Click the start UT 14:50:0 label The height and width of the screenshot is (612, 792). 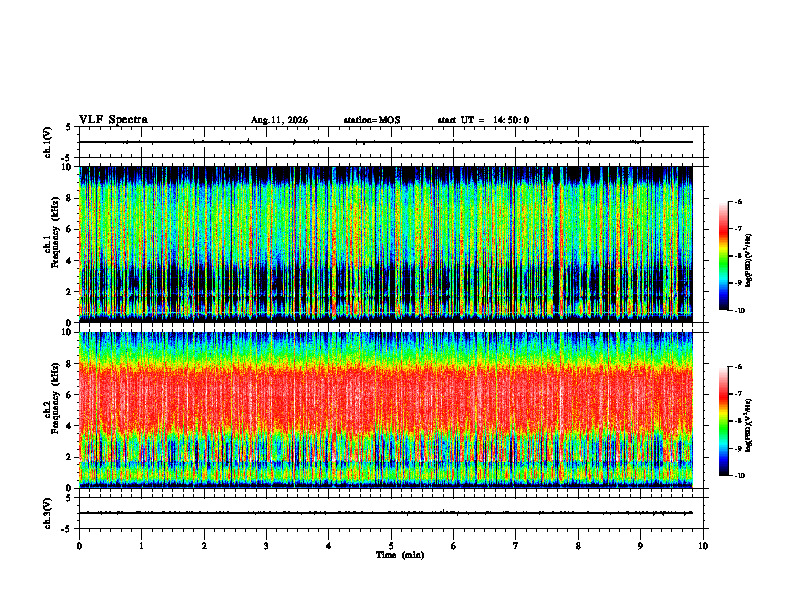[483, 120]
